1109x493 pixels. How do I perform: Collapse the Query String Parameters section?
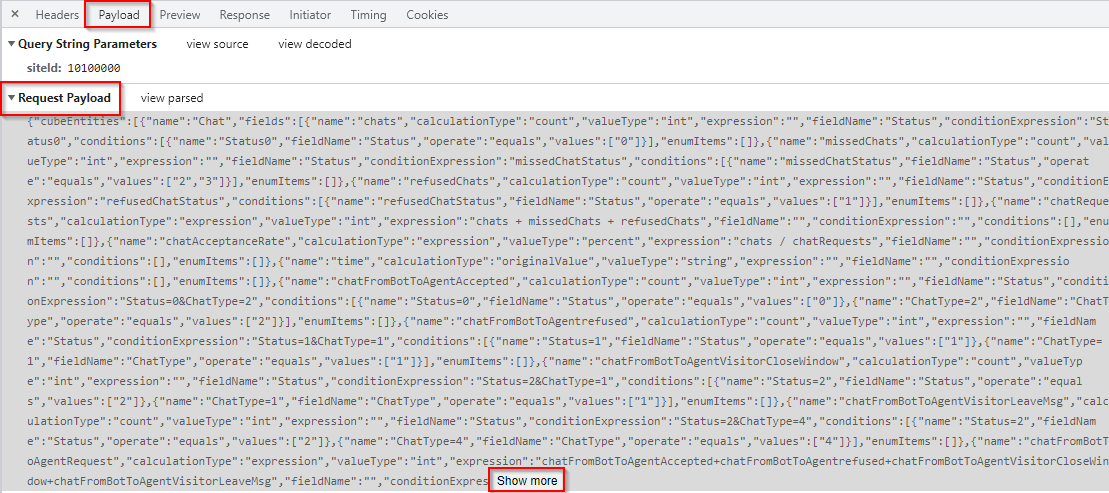click(11, 44)
